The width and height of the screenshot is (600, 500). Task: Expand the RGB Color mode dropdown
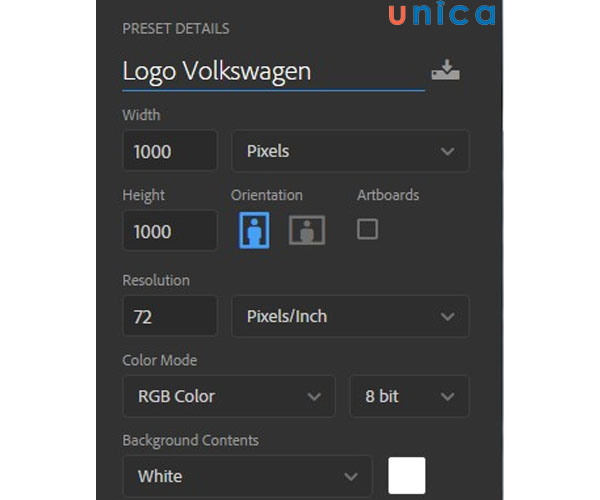click(228, 396)
